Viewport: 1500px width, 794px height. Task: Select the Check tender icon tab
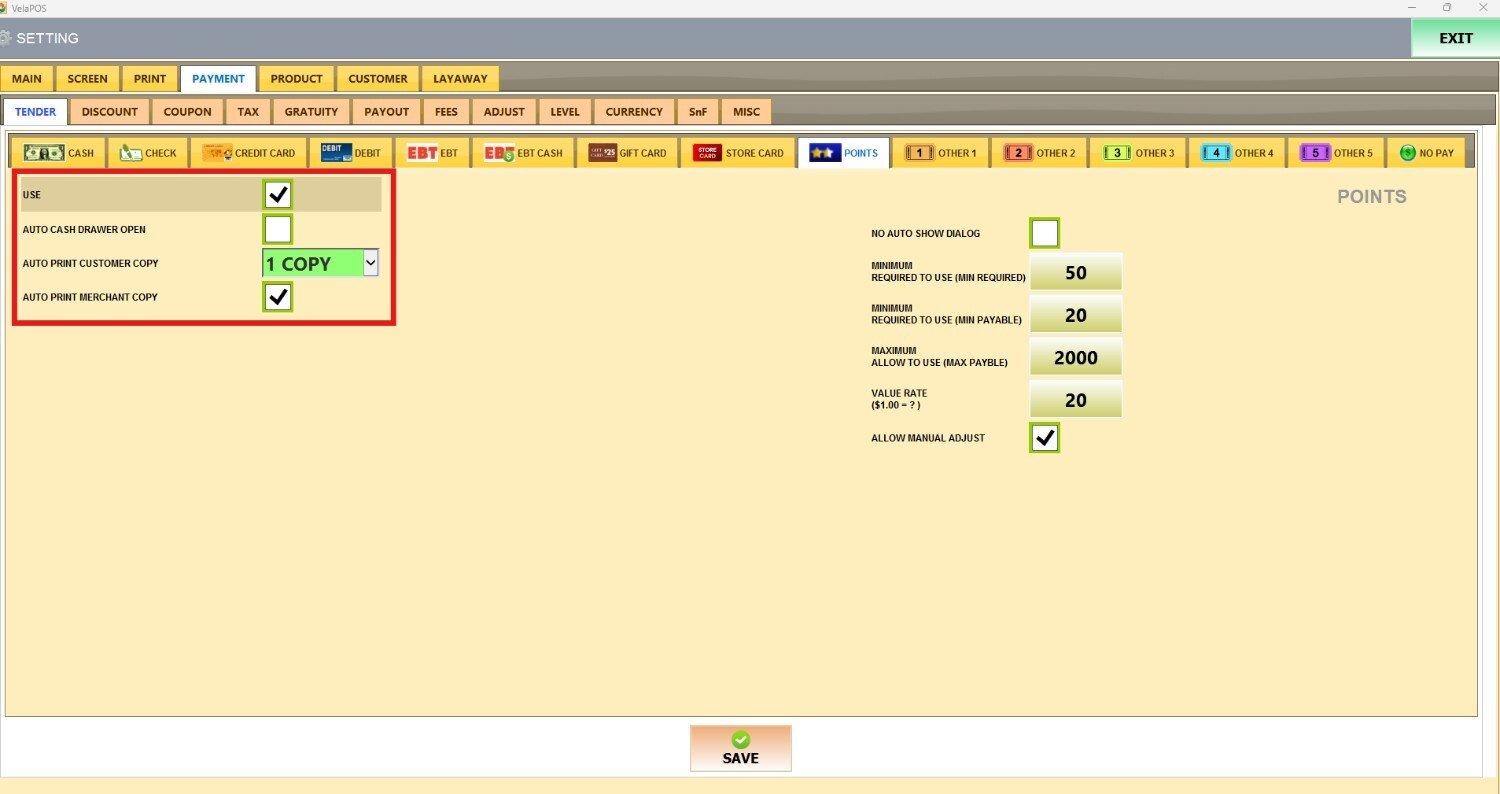tap(147, 153)
